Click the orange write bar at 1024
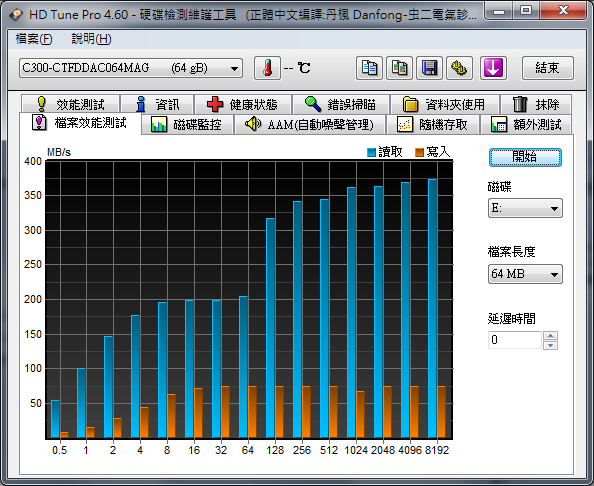Screen dimensions: 594x486 point(360,415)
